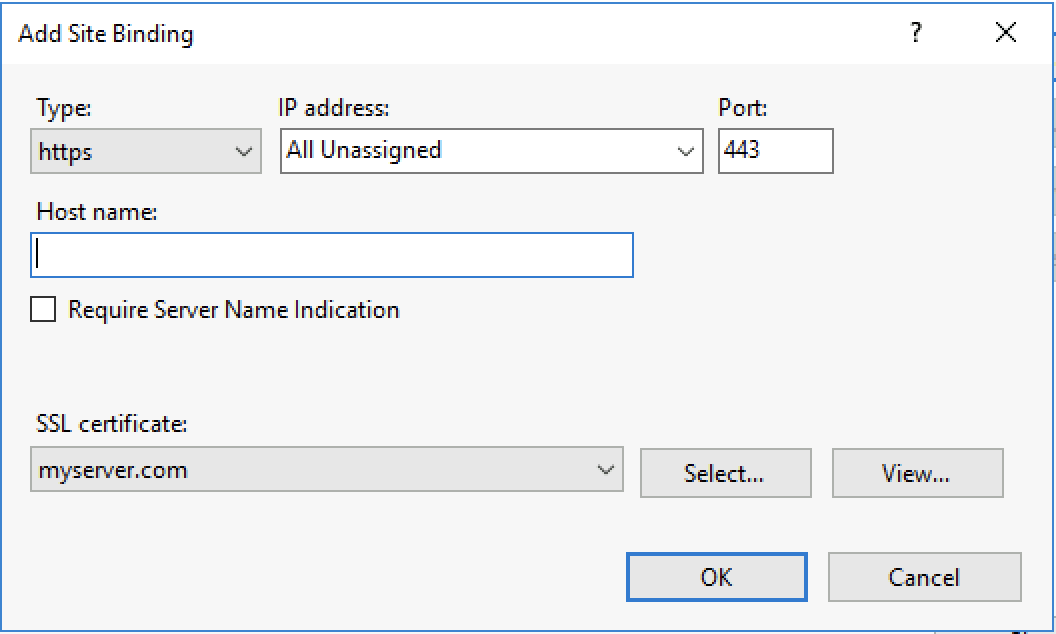Viewport: 1056px width, 634px height.
Task: Click the IP address: label
Action: [x=333, y=108]
